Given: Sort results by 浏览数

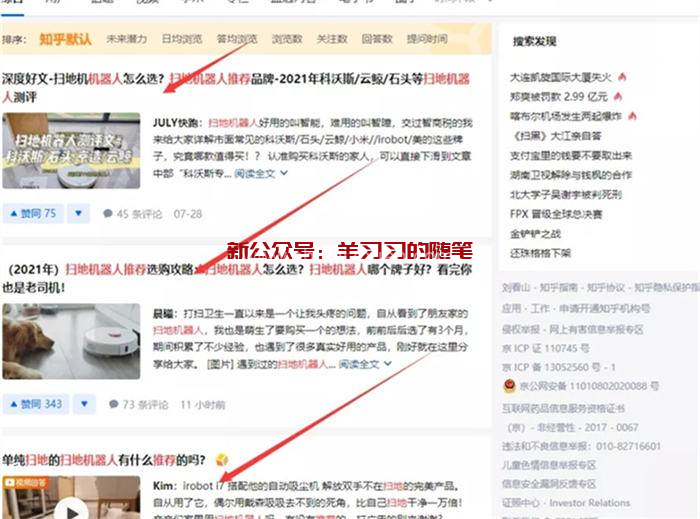Looking at the screenshot, I should click(287, 39).
